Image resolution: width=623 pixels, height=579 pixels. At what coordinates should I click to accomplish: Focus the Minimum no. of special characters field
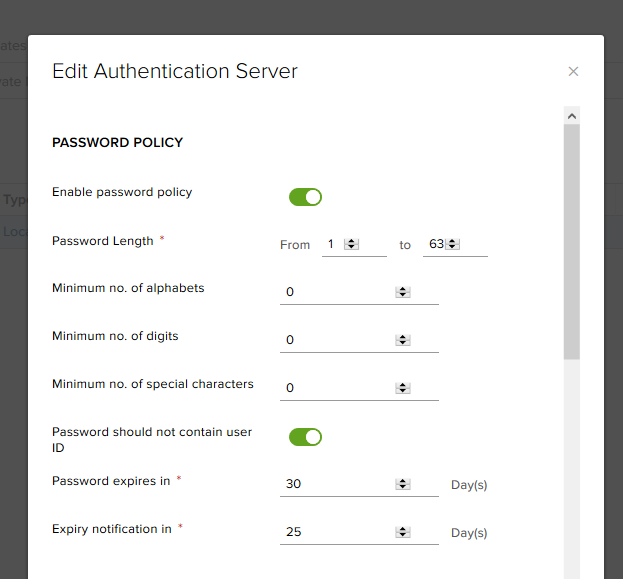[x=338, y=388]
